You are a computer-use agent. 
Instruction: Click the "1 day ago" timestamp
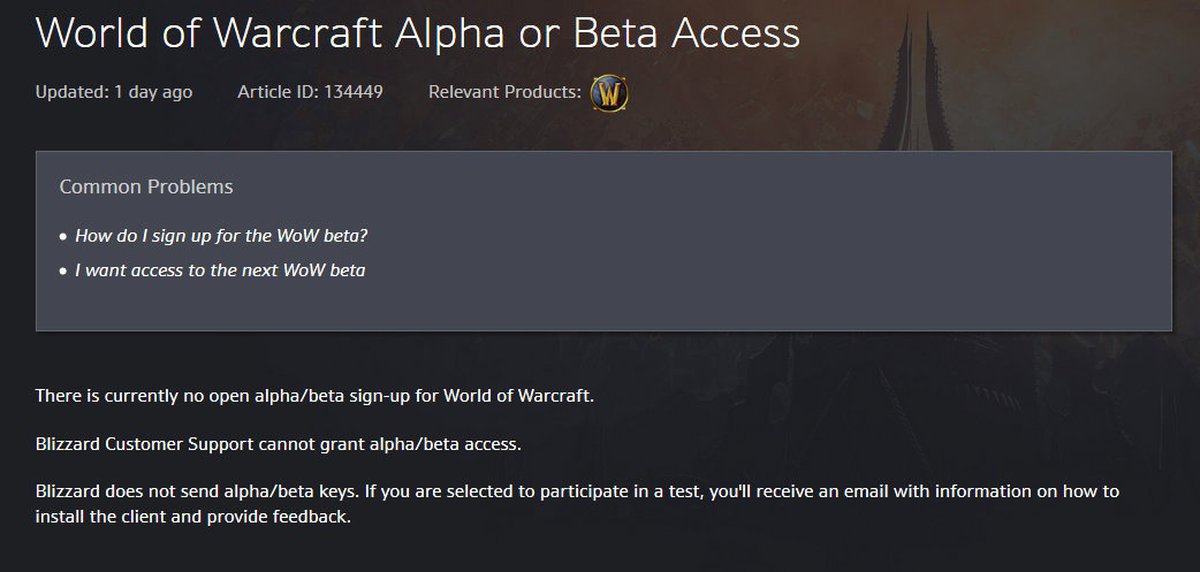click(x=153, y=92)
